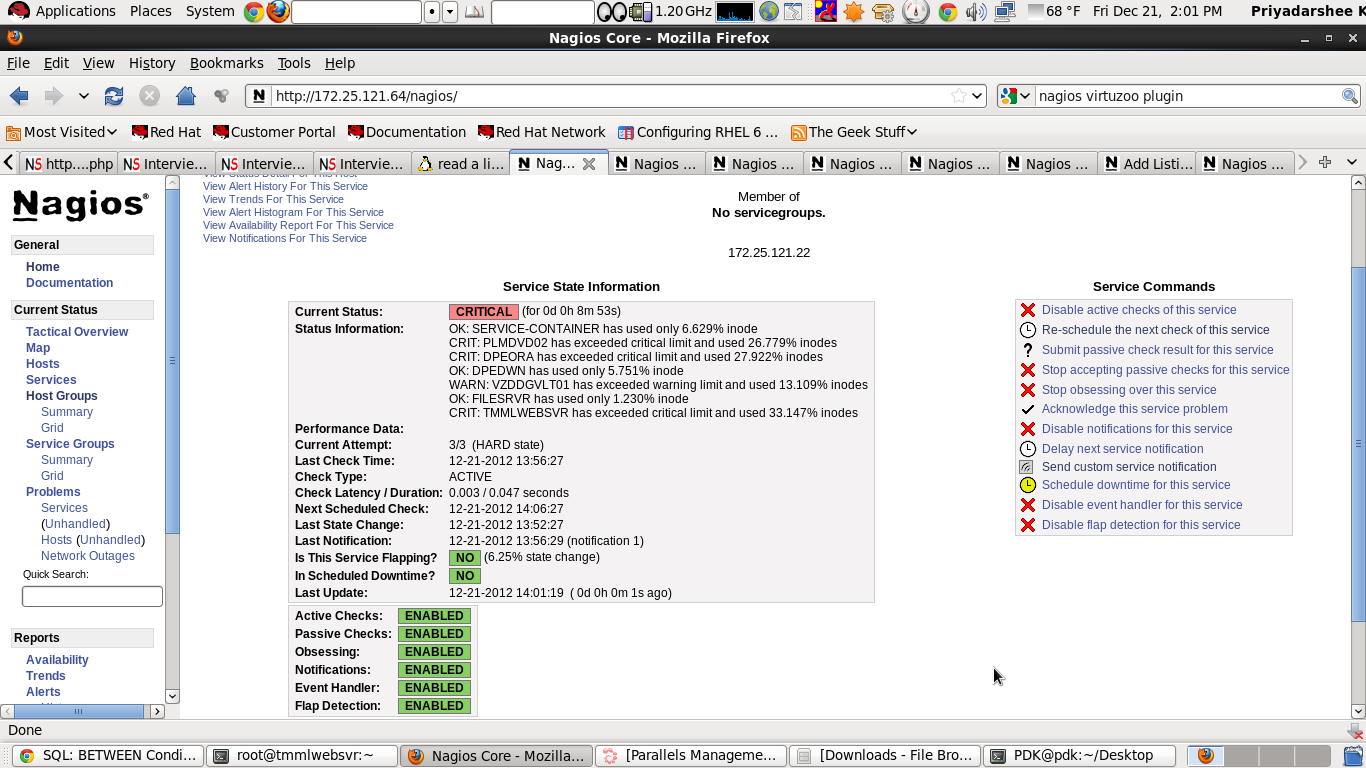Click the question mark icon for passive check result
The image size is (1366, 768).
tap(1027, 350)
